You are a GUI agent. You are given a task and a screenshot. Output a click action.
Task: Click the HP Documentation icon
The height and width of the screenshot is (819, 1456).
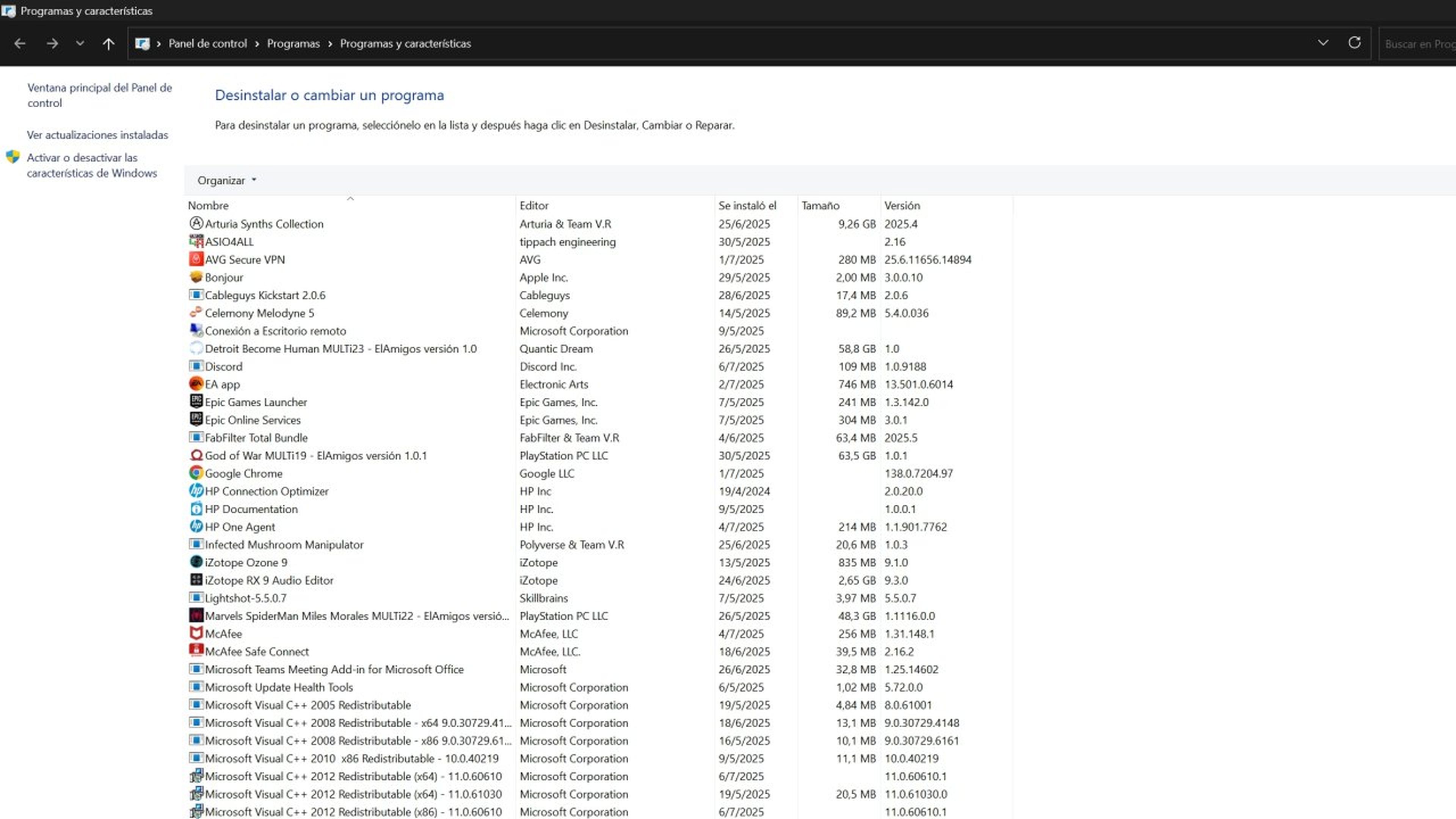click(x=196, y=508)
